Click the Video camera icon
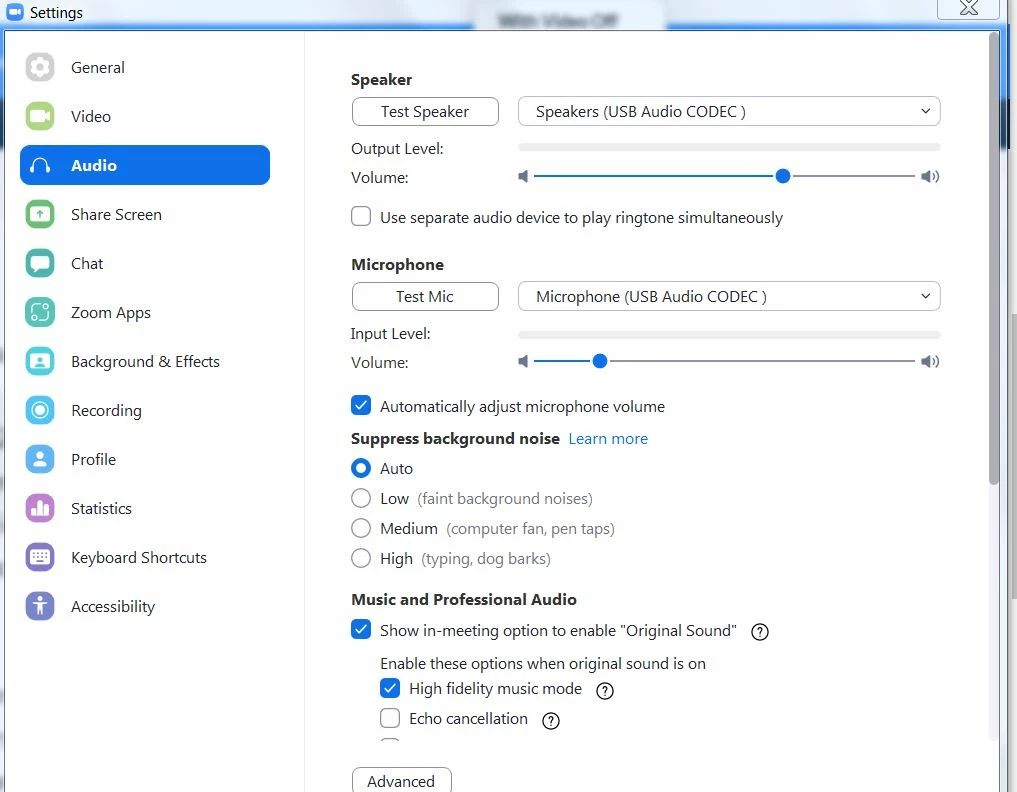This screenshot has width=1017, height=792. click(x=40, y=116)
